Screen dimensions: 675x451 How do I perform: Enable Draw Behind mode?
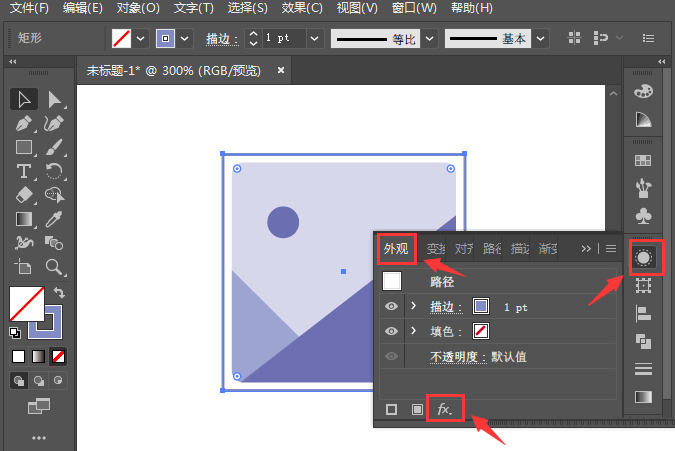(x=38, y=380)
